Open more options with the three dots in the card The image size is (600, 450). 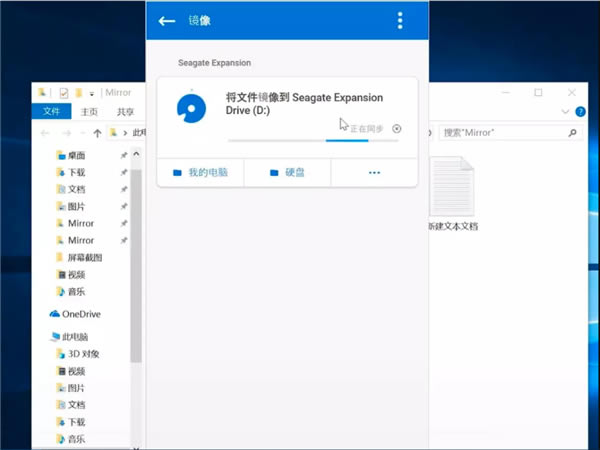click(374, 173)
